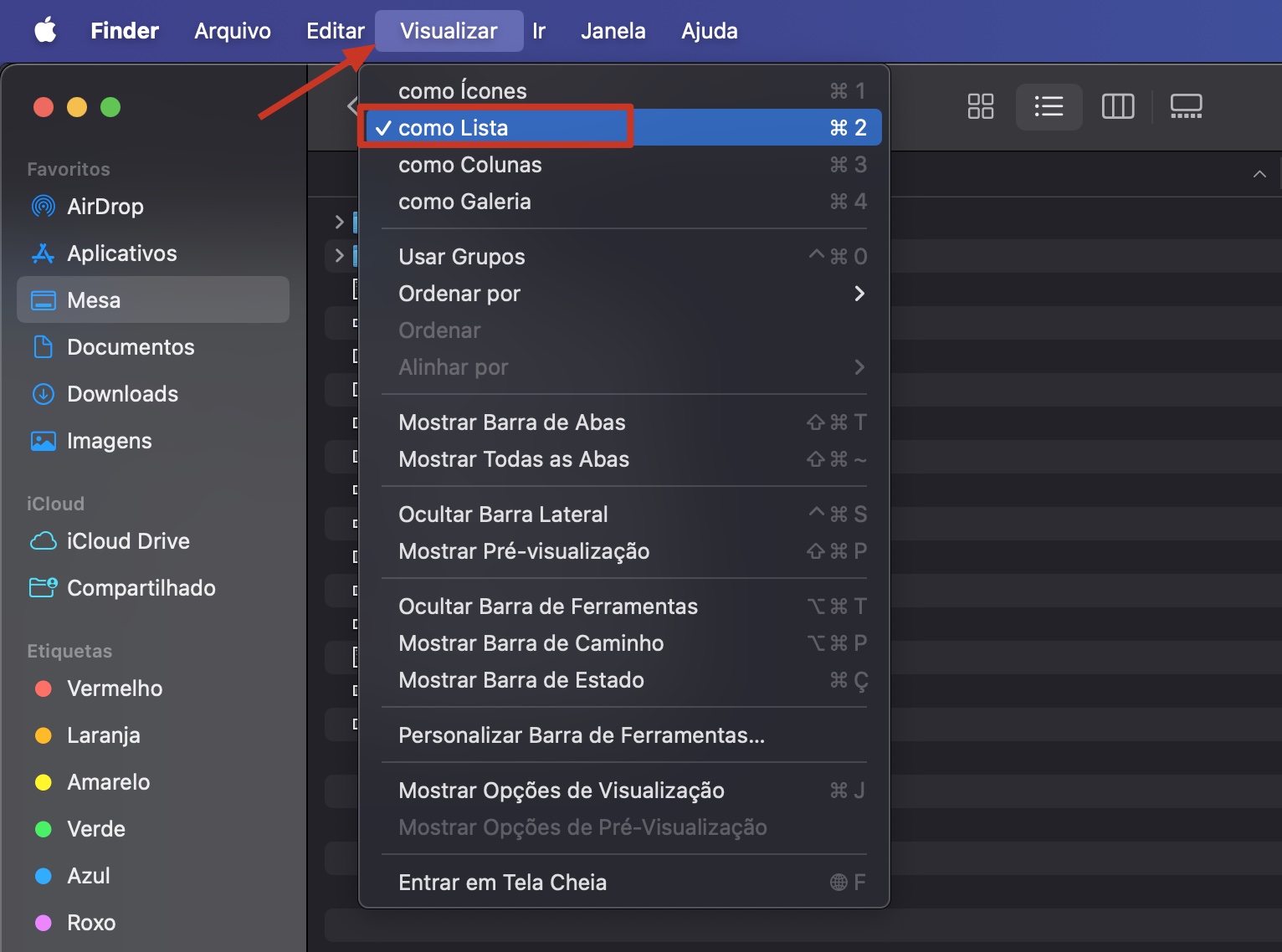The image size is (1282, 952).
Task: Open AirDrop from the sidebar
Action: tap(105, 207)
